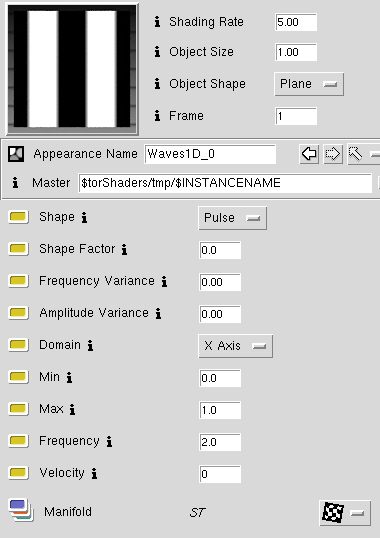Open the Domain X Axis dropdown

(x=236, y=346)
